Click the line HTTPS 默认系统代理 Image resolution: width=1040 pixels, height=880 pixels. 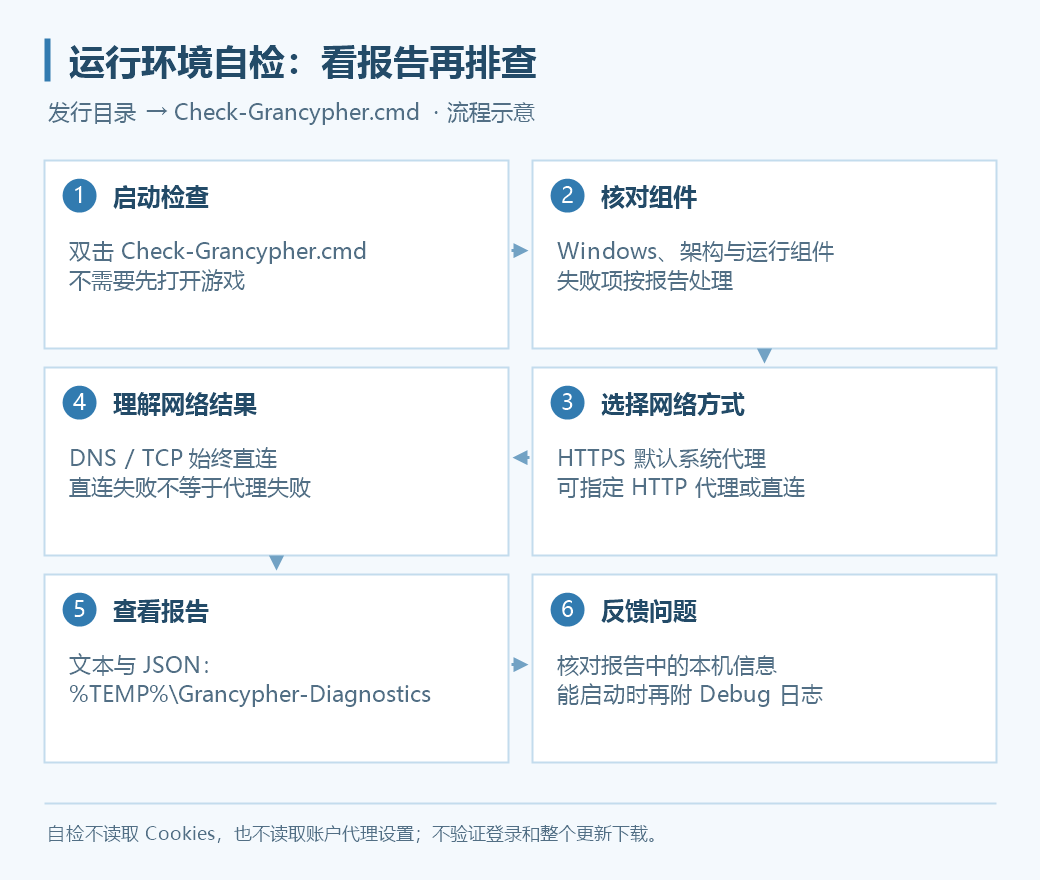tap(661, 458)
